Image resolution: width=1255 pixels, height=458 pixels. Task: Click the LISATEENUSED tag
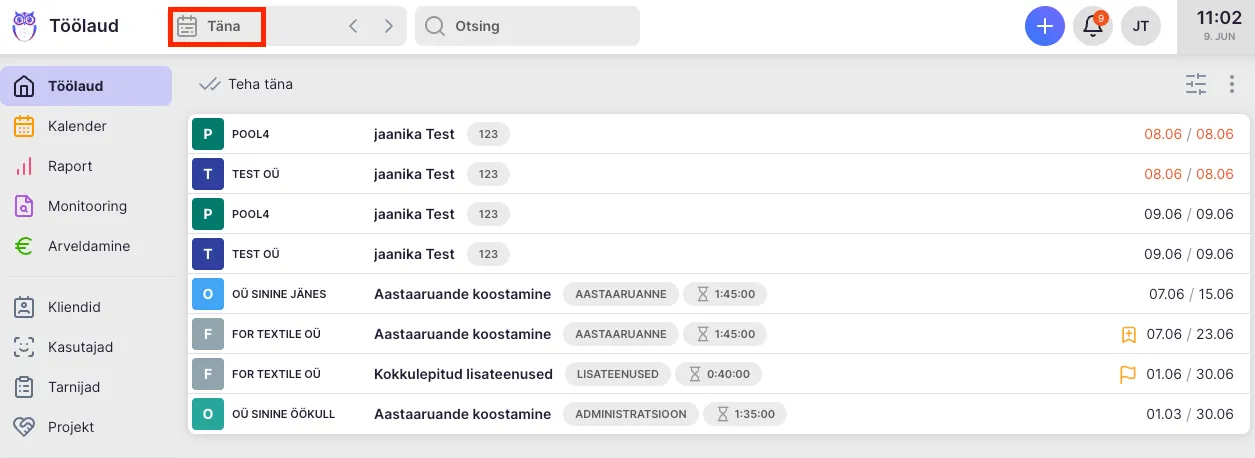click(616, 374)
